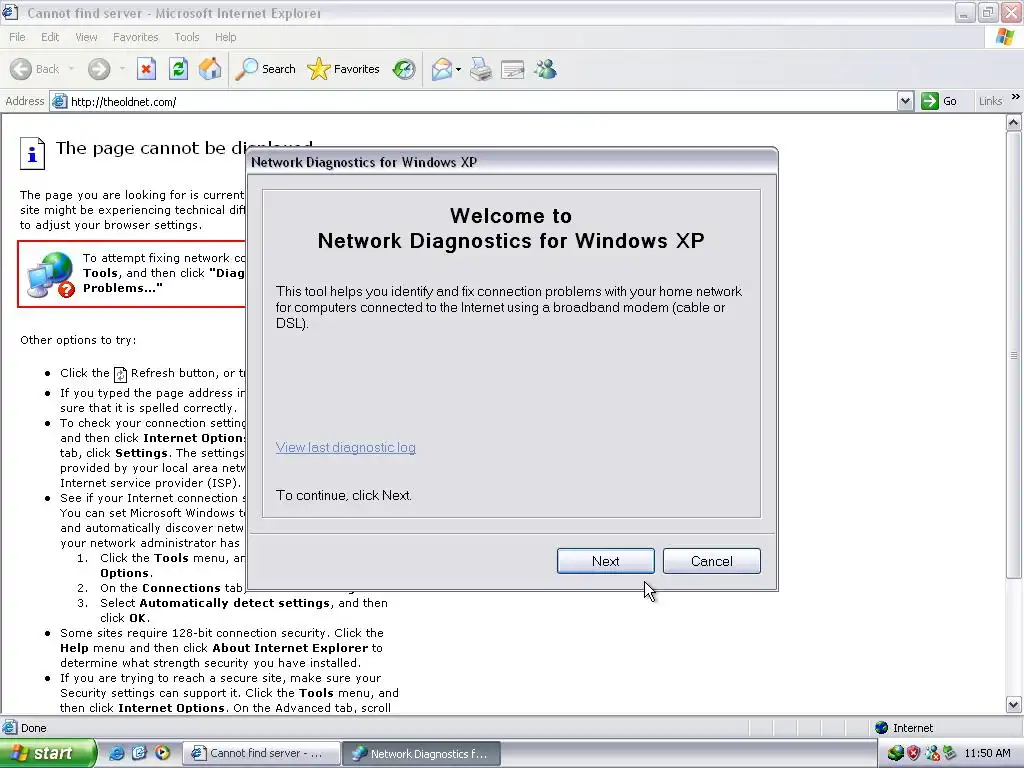Expand the Back button history dropdown arrow
The image size is (1024, 768).
(71, 69)
